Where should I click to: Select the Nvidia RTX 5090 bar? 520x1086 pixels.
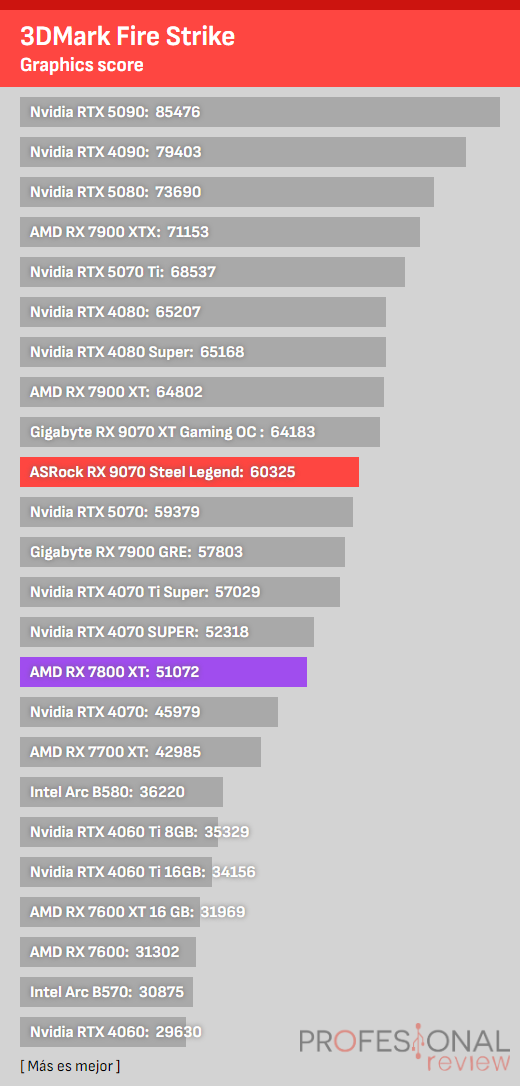(x=260, y=112)
